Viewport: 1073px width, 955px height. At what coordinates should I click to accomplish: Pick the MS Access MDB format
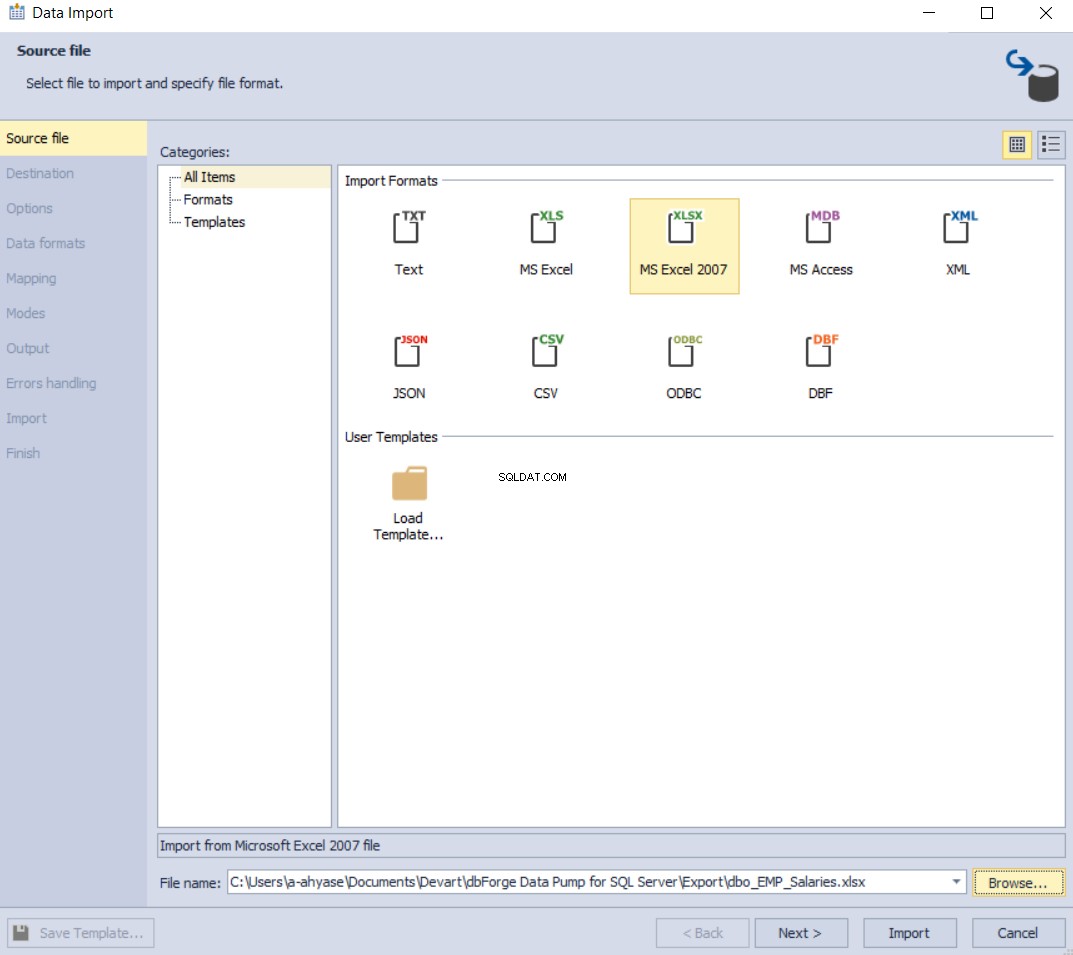[x=820, y=244]
